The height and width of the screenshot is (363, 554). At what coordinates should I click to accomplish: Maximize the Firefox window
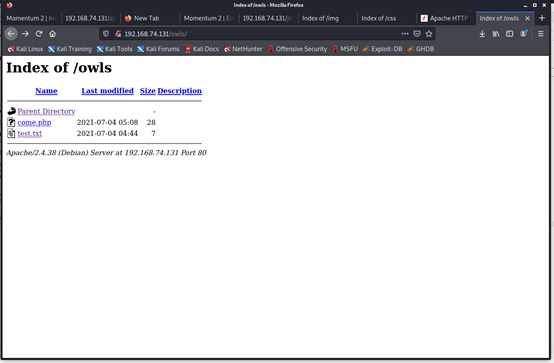point(535,5)
